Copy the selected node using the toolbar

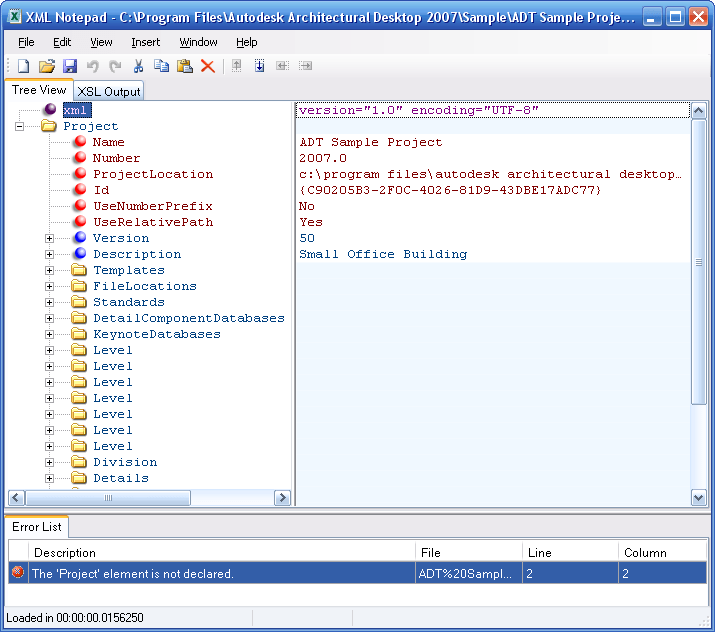(x=161, y=66)
